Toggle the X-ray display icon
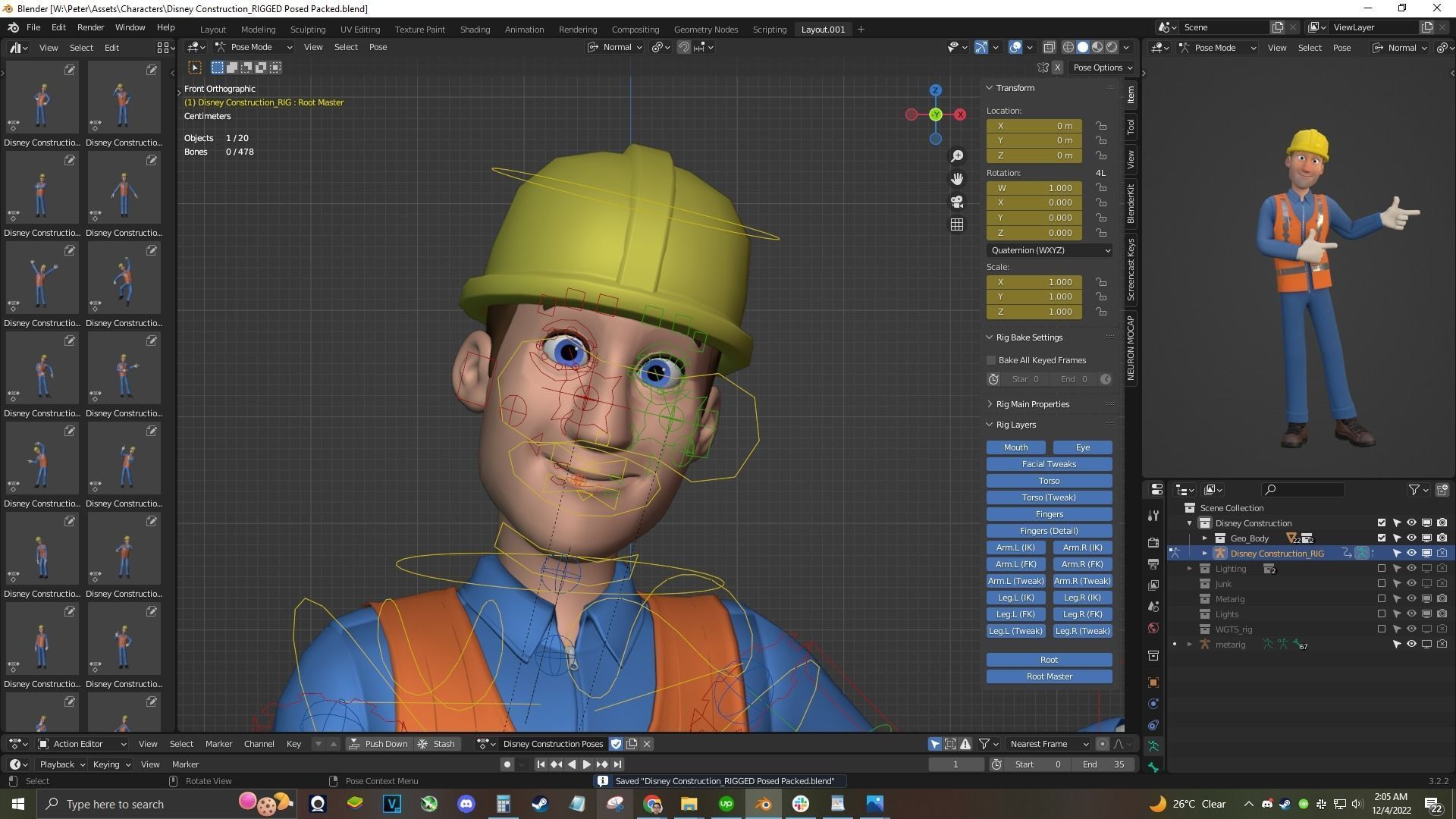 (x=1049, y=47)
